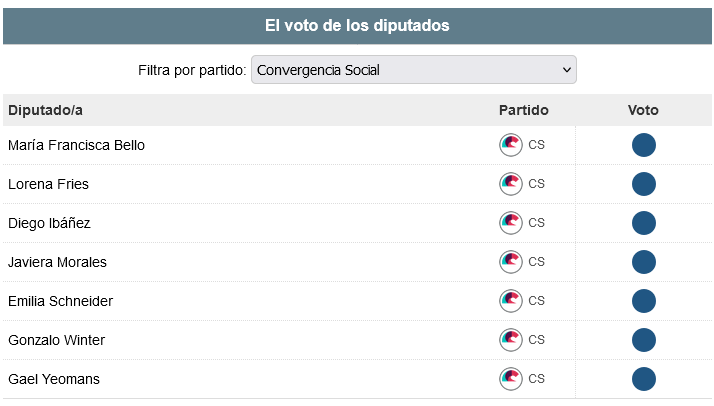Click the CS party logo beside María Francisca Bello

pyautogui.click(x=511, y=145)
